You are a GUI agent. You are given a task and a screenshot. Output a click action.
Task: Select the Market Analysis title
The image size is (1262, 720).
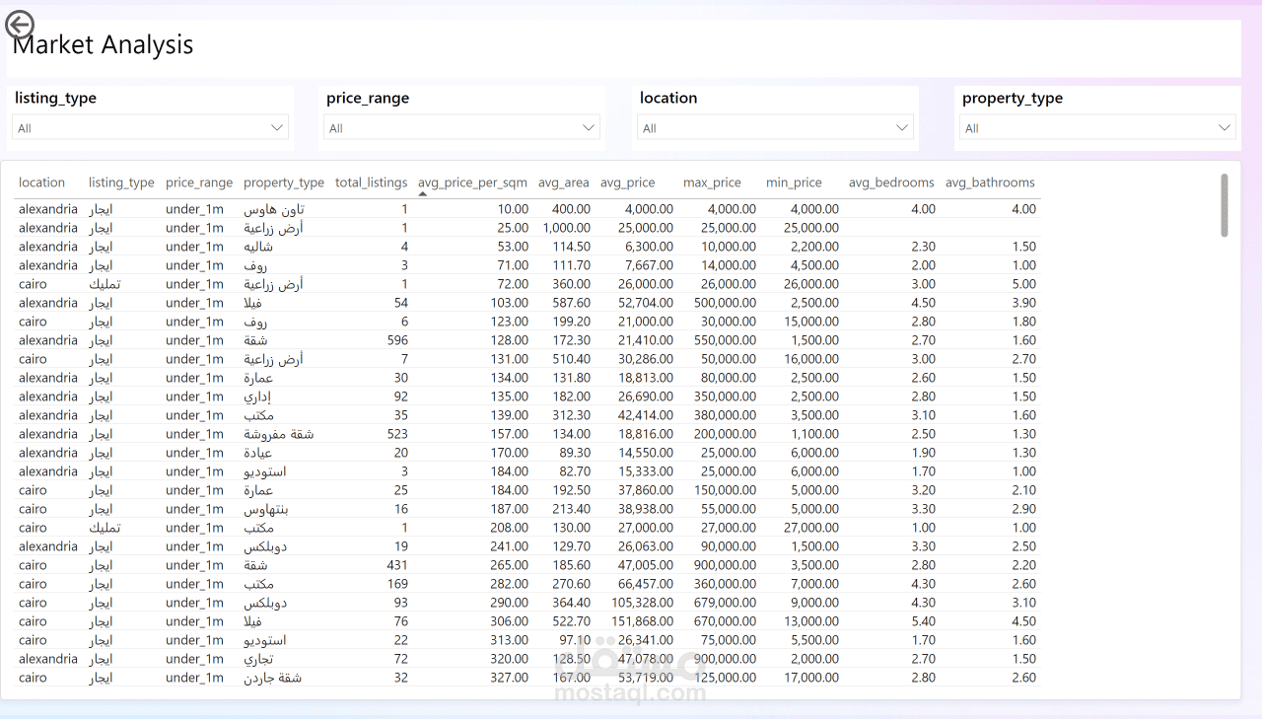(103, 45)
